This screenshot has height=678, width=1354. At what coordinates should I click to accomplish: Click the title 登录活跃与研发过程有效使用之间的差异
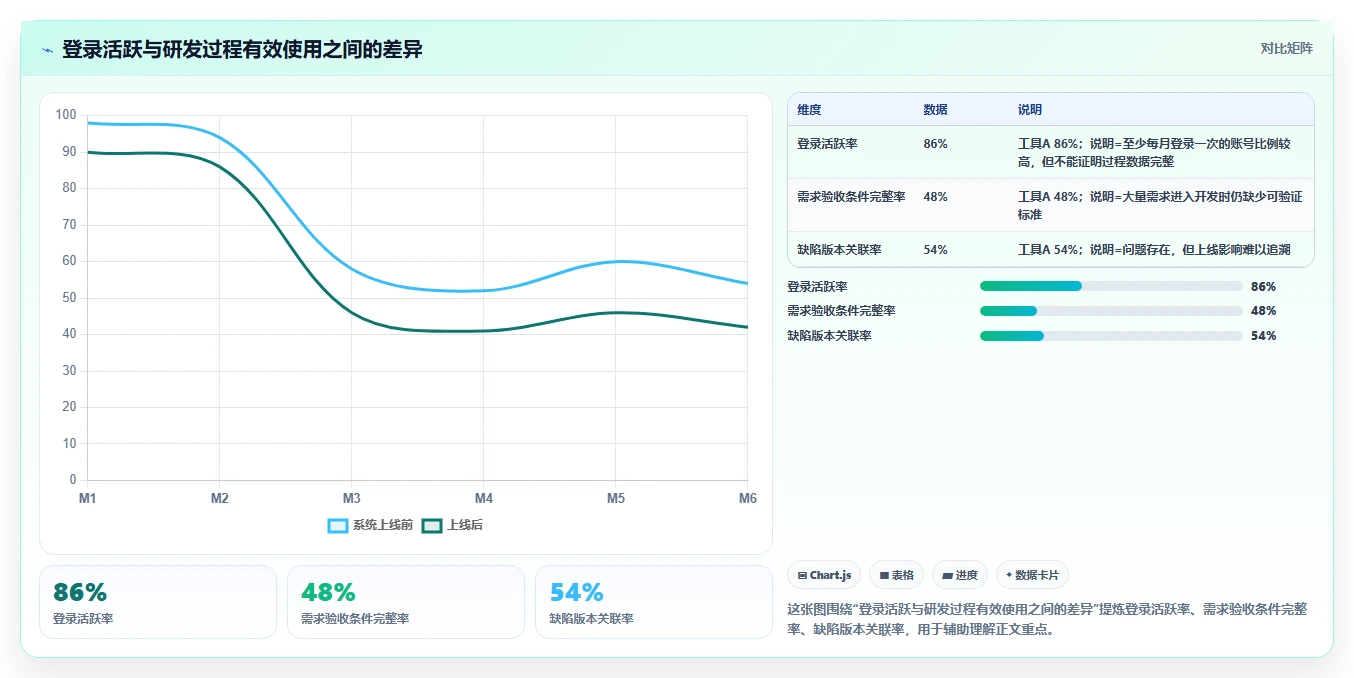[x=242, y=49]
